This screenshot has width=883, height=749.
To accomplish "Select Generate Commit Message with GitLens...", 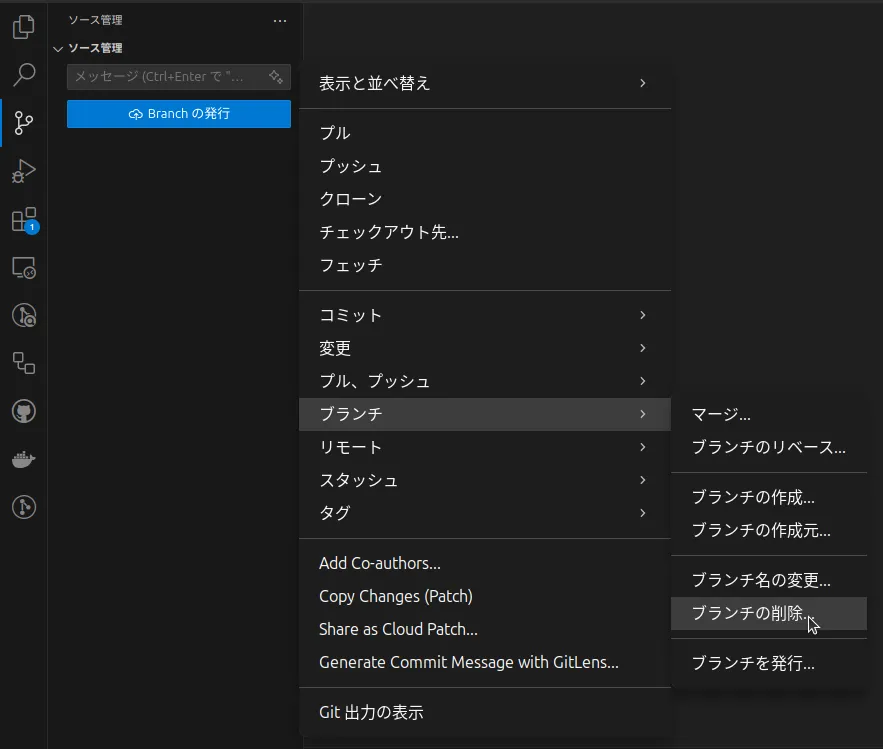I will point(468,662).
